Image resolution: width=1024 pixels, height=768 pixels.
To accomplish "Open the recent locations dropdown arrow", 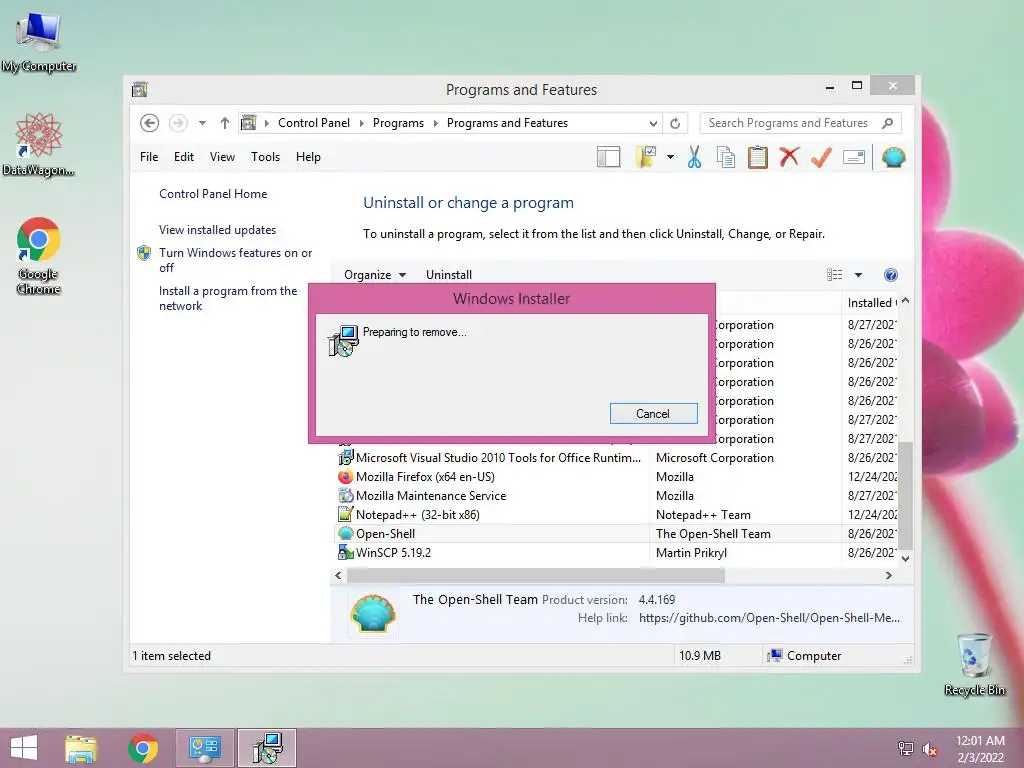I will click(202, 123).
